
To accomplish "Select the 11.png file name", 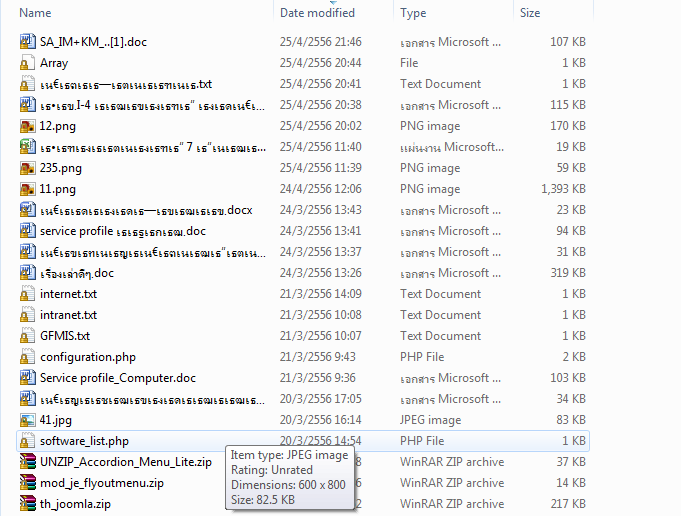I will [57, 189].
